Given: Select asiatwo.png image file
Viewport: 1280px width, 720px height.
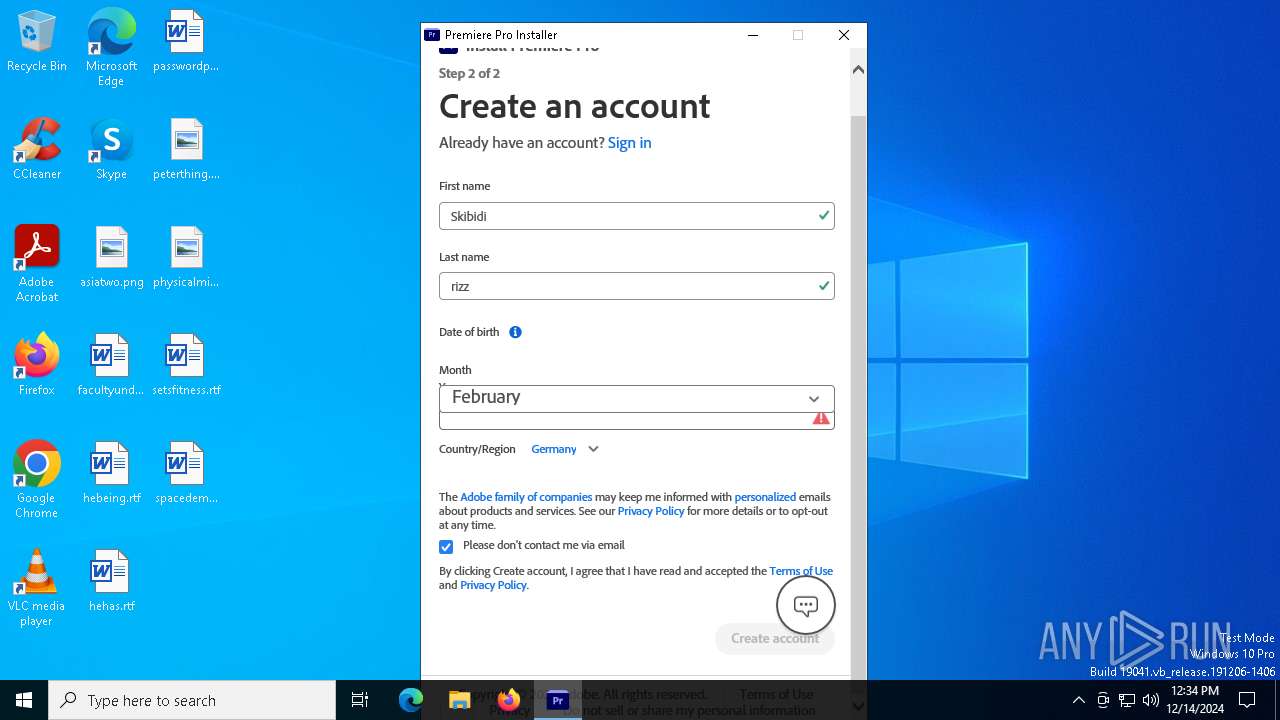Looking at the screenshot, I should (112, 258).
